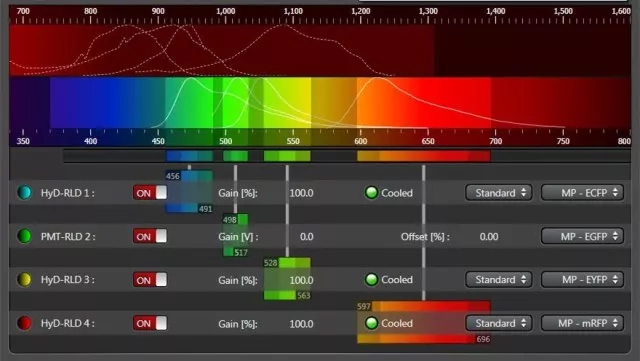Click the yellow HyD-RLD 3 channel color icon
640x361 pixels.
click(24, 280)
